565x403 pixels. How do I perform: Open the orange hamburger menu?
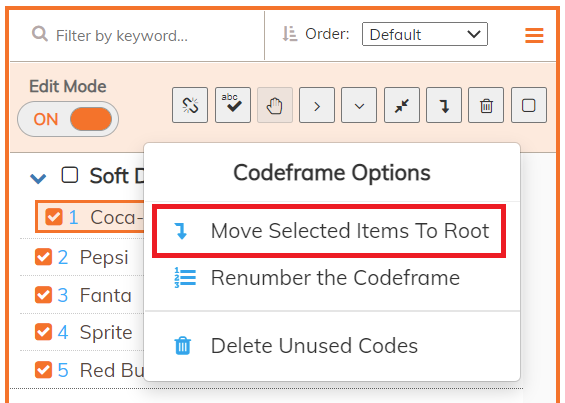pos(534,36)
